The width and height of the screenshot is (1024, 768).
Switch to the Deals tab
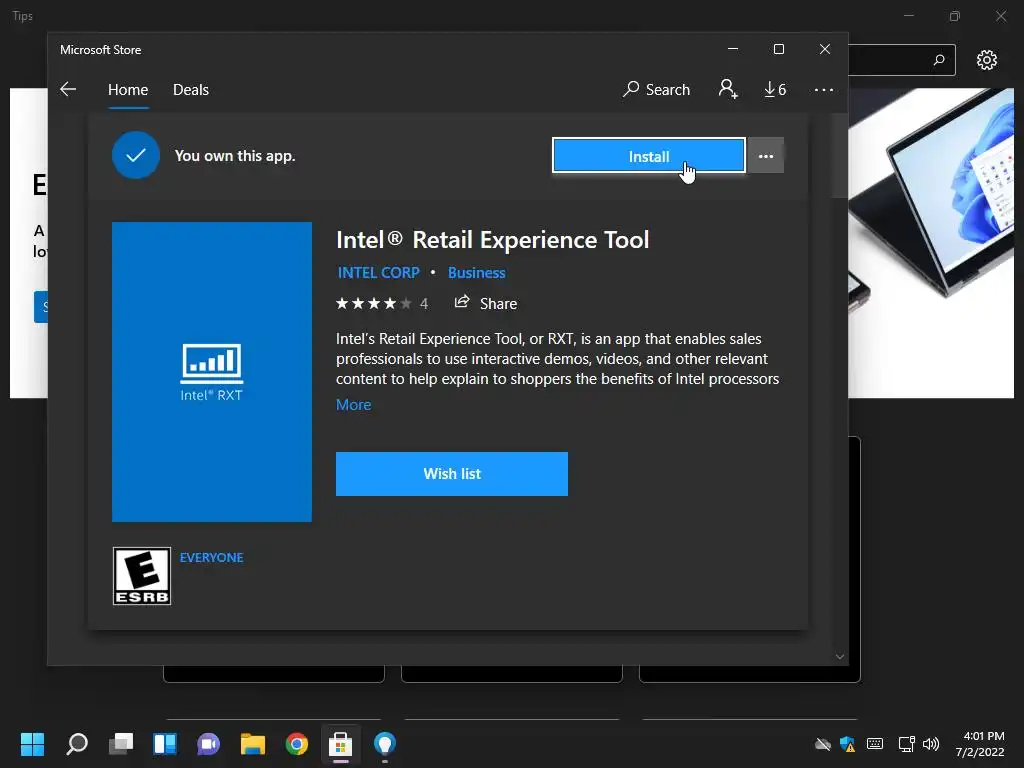pyautogui.click(x=191, y=89)
